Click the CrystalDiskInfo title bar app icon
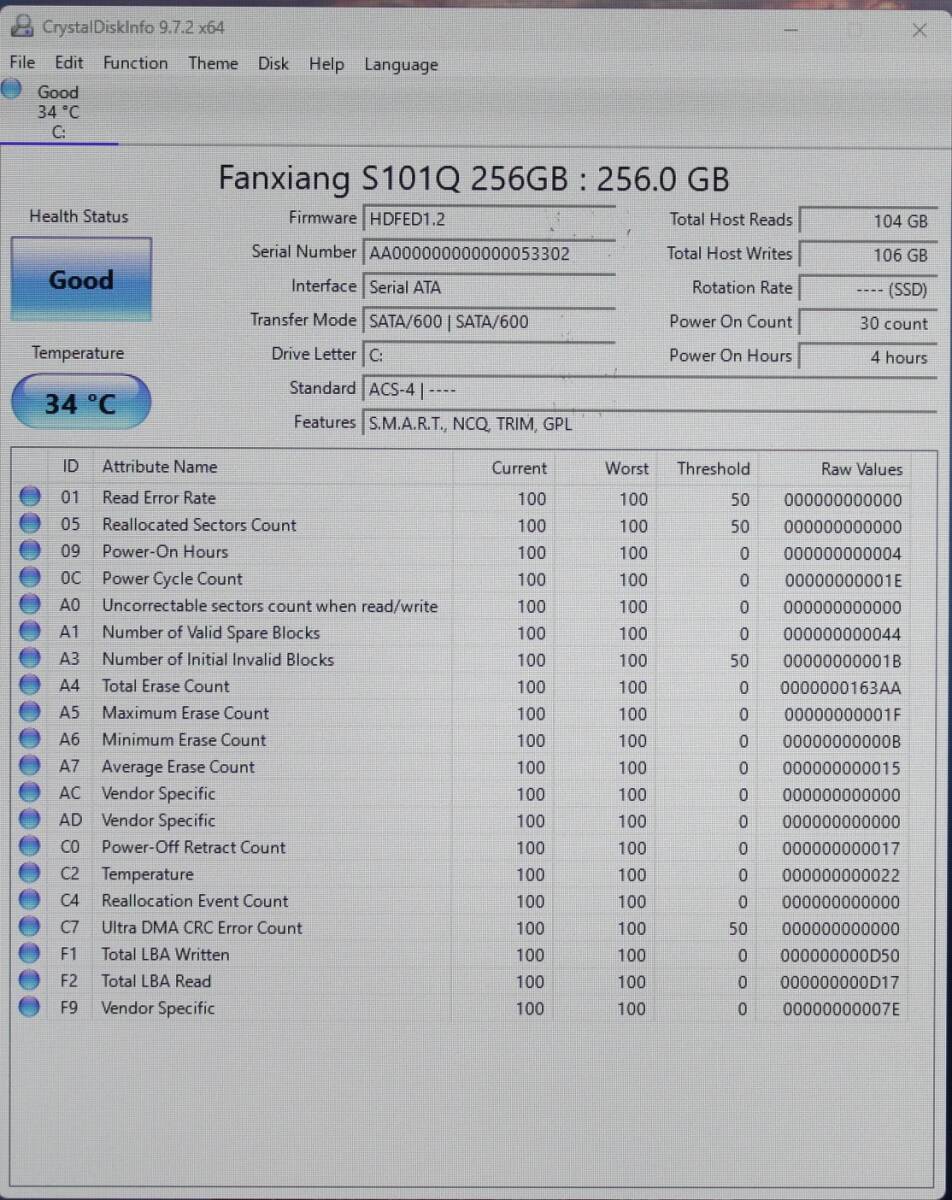This screenshot has width=952, height=1200. (21, 26)
